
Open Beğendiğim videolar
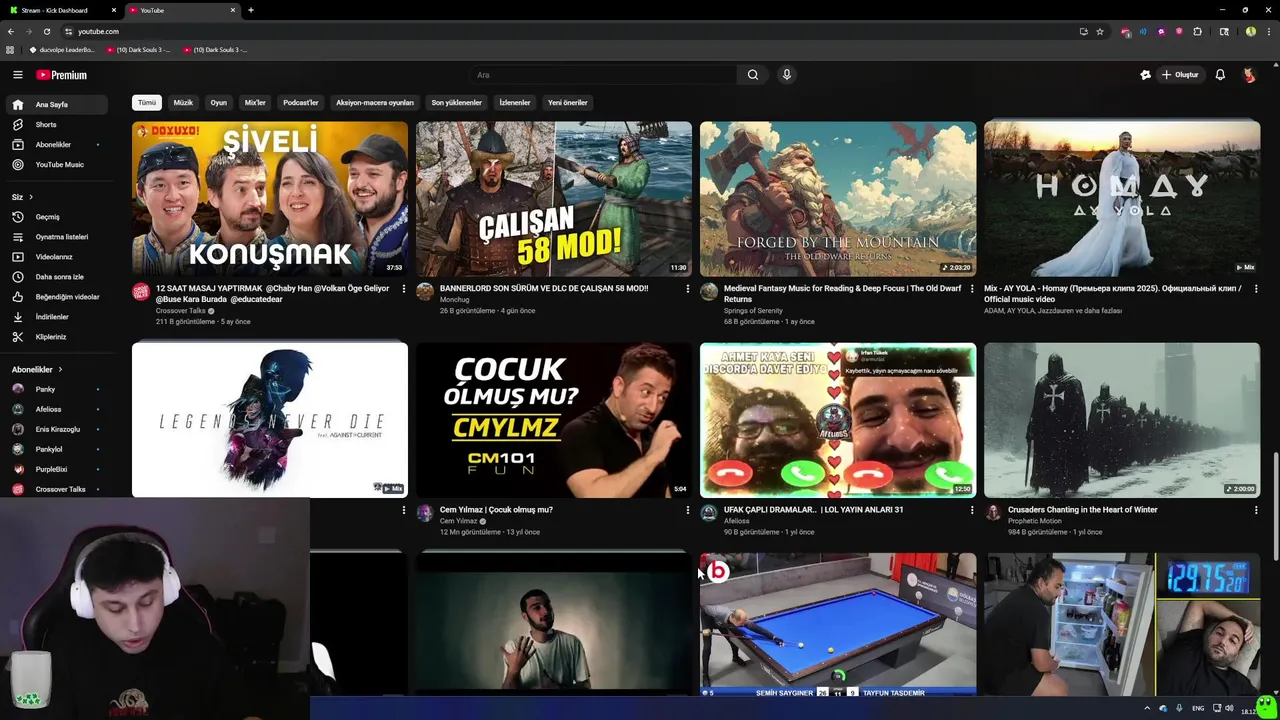[59, 297]
